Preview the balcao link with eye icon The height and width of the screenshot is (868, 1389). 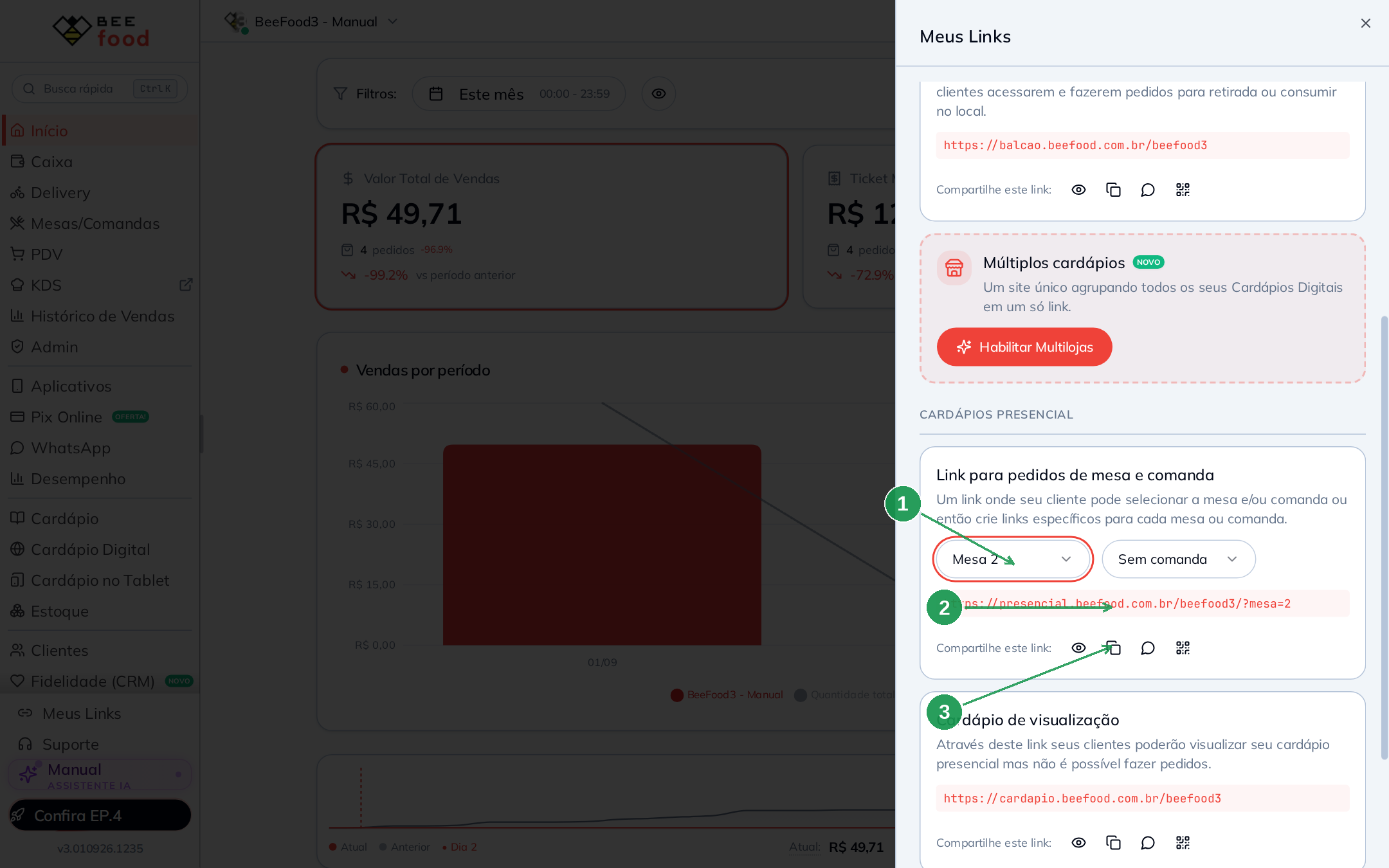click(1078, 190)
